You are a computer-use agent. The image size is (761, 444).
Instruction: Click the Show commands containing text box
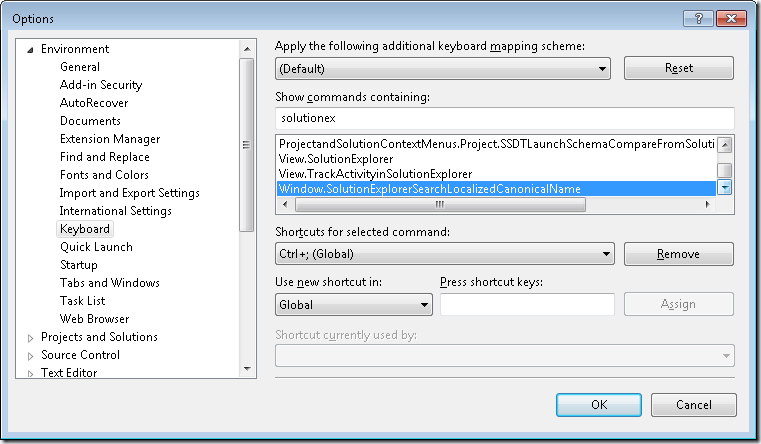(505, 118)
